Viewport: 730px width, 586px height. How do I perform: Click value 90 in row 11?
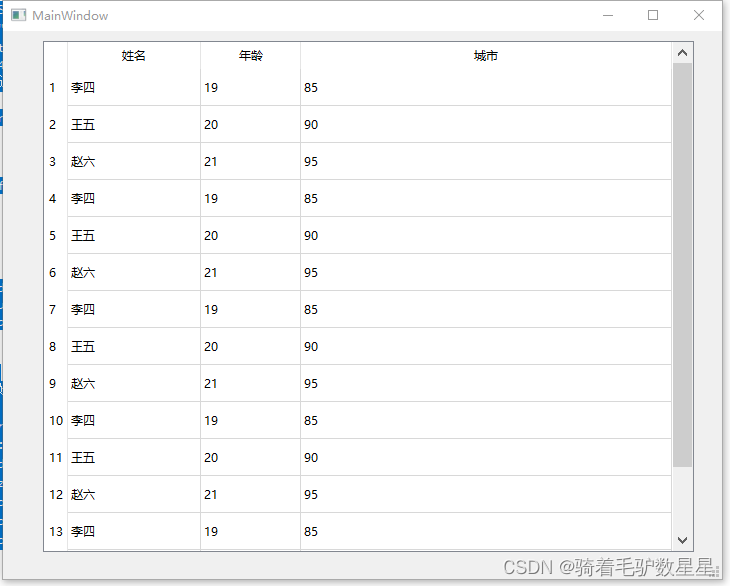click(486, 458)
